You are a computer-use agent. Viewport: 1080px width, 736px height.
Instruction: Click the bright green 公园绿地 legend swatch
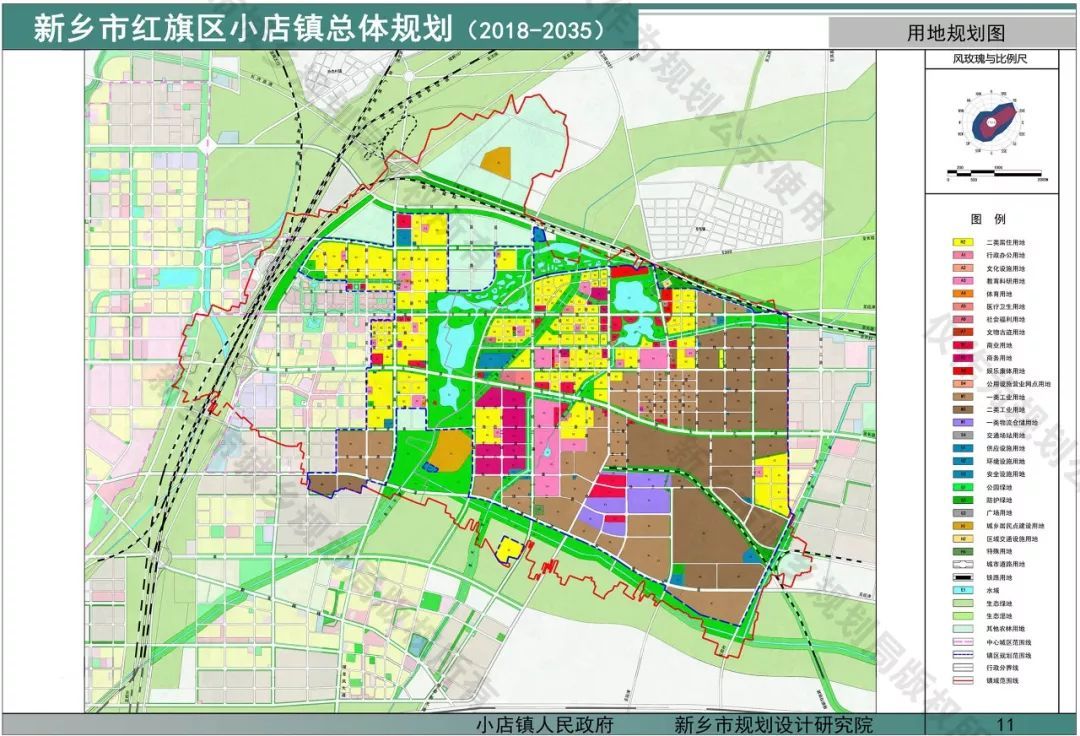[x=963, y=487]
